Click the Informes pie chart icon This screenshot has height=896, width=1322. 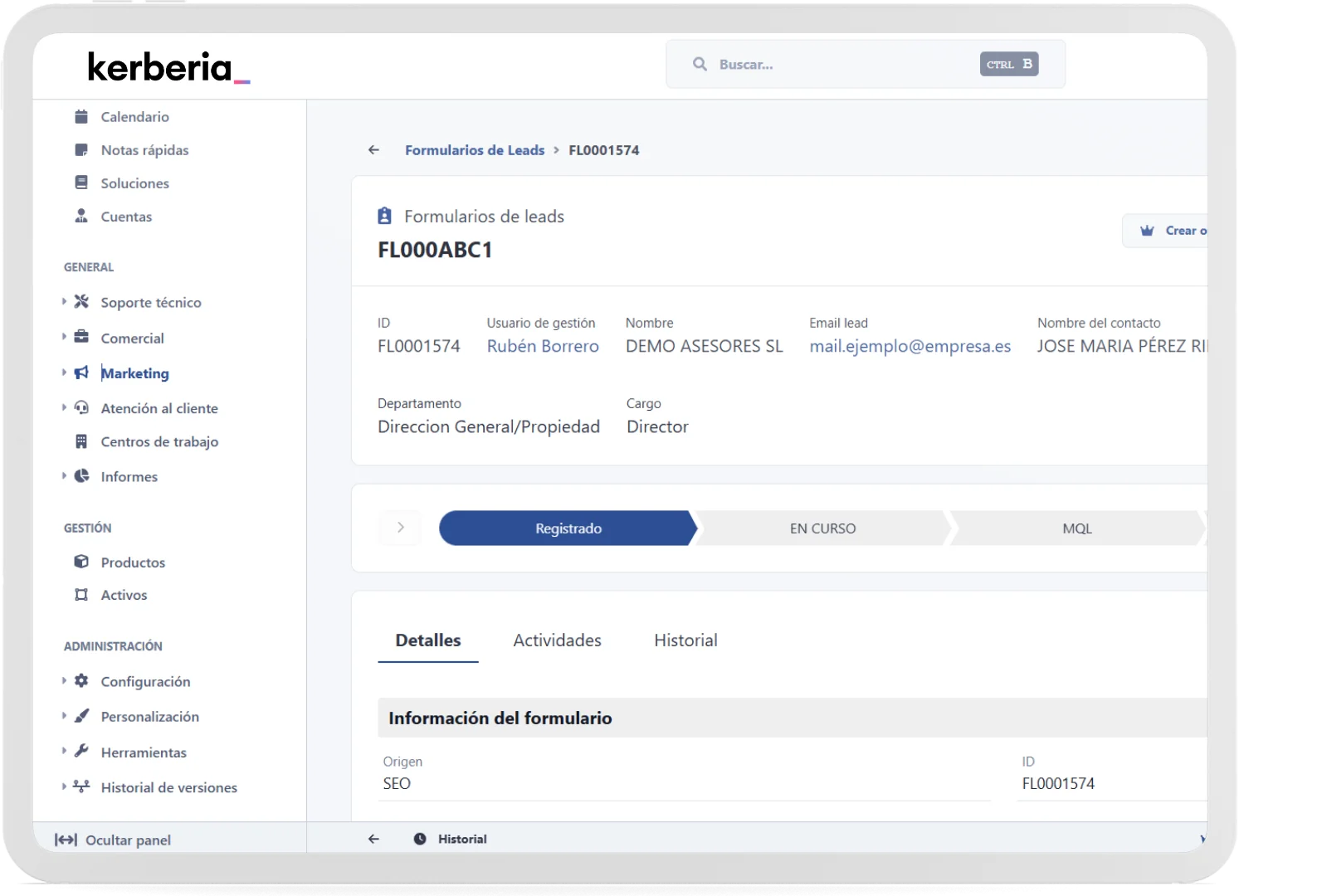(x=81, y=476)
